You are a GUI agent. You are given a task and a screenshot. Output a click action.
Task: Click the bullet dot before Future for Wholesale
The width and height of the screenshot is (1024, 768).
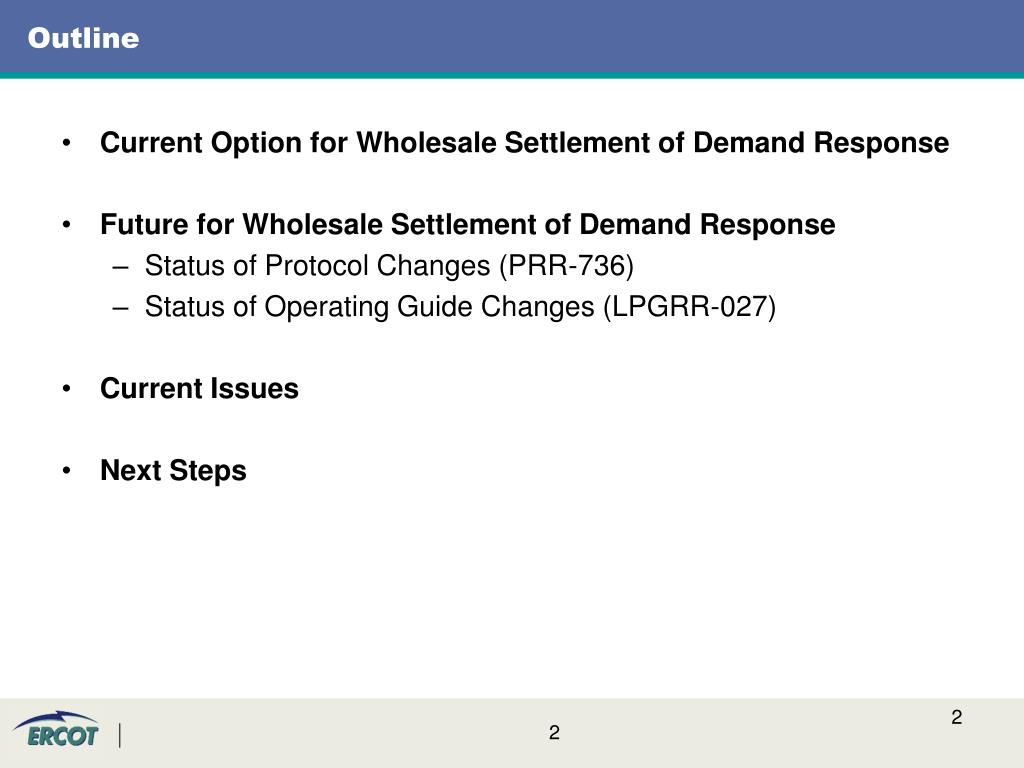point(67,225)
